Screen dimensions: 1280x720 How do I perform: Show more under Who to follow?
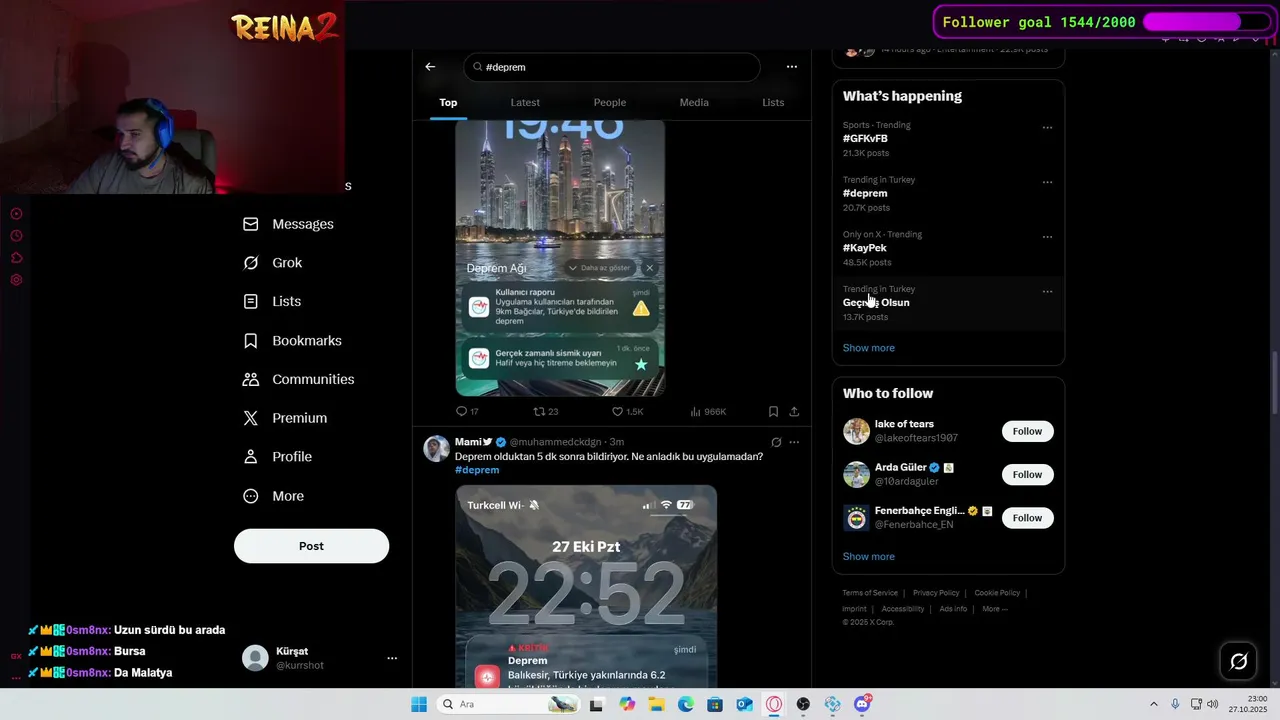tap(868, 556)
